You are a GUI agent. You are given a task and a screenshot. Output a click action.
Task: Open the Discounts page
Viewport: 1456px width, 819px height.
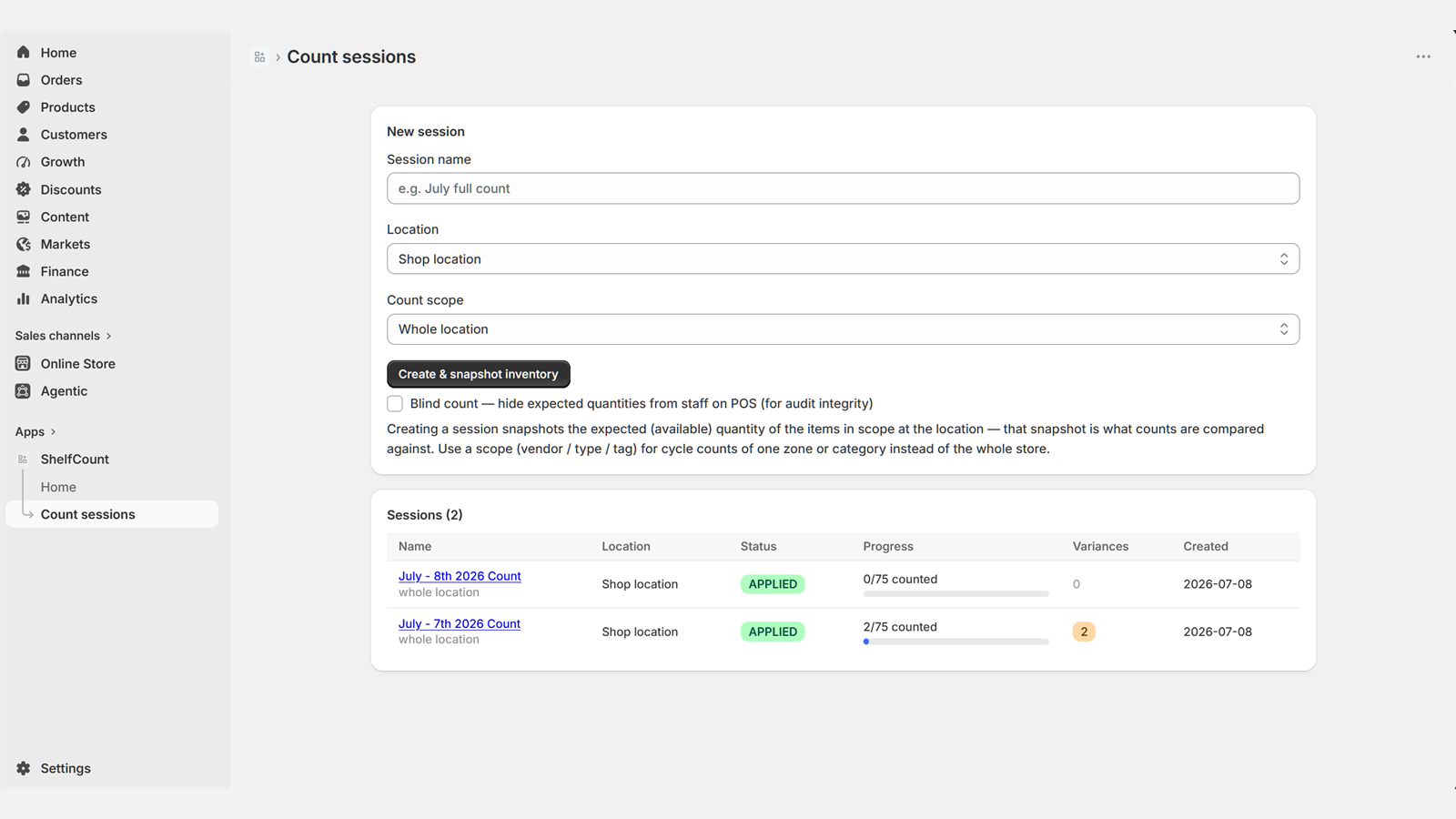pos(71,189)
